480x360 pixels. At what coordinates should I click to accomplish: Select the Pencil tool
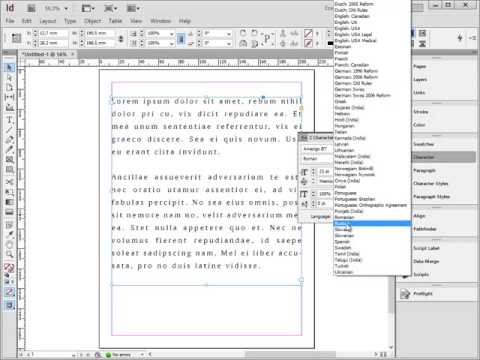pos(9,150)
